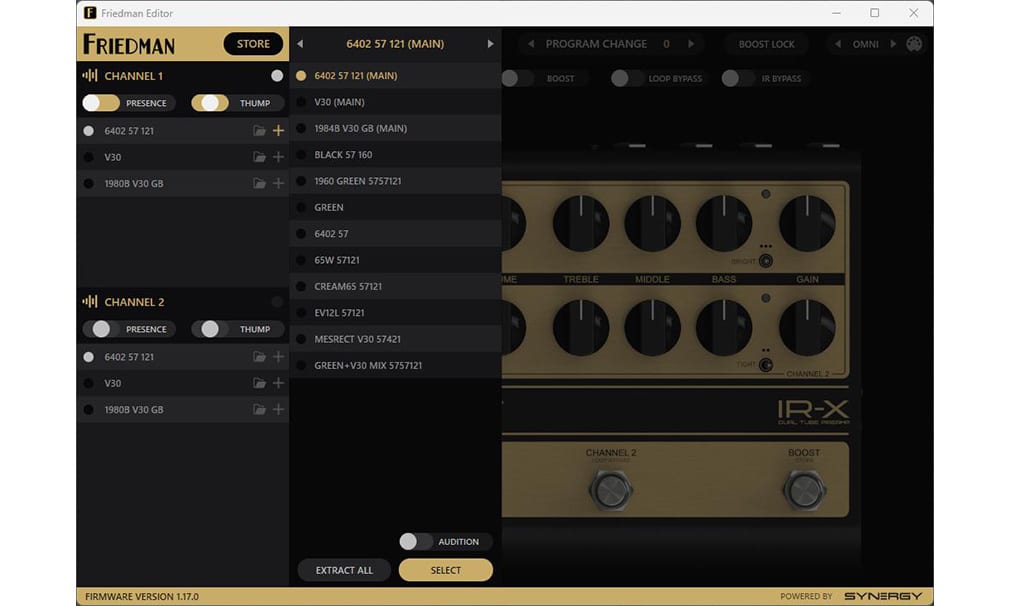Viewport: 1010px width, 606px height.
Task: Click the Select button
Action: [x=446, y=570]
